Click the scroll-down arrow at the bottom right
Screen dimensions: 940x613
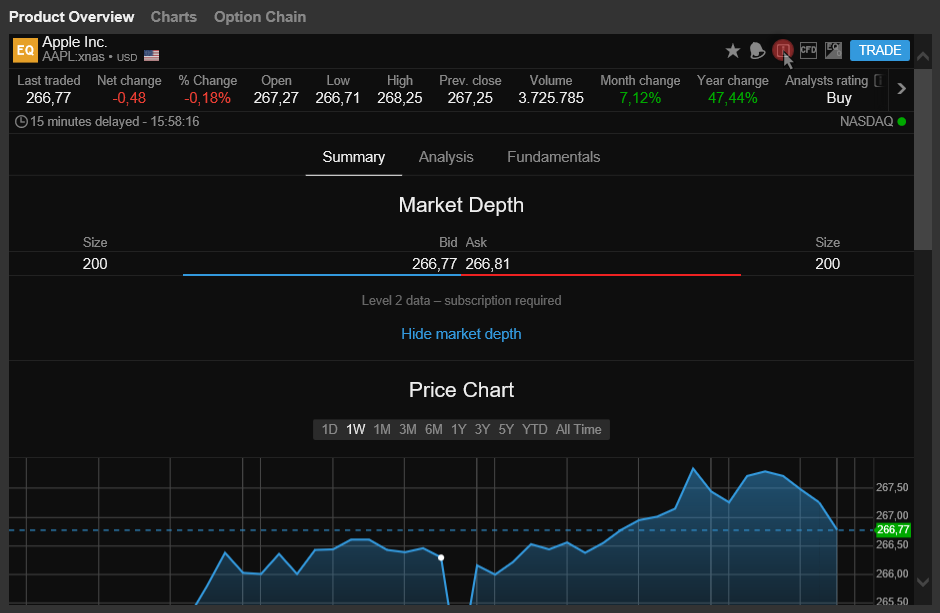(x=923, y=582)
